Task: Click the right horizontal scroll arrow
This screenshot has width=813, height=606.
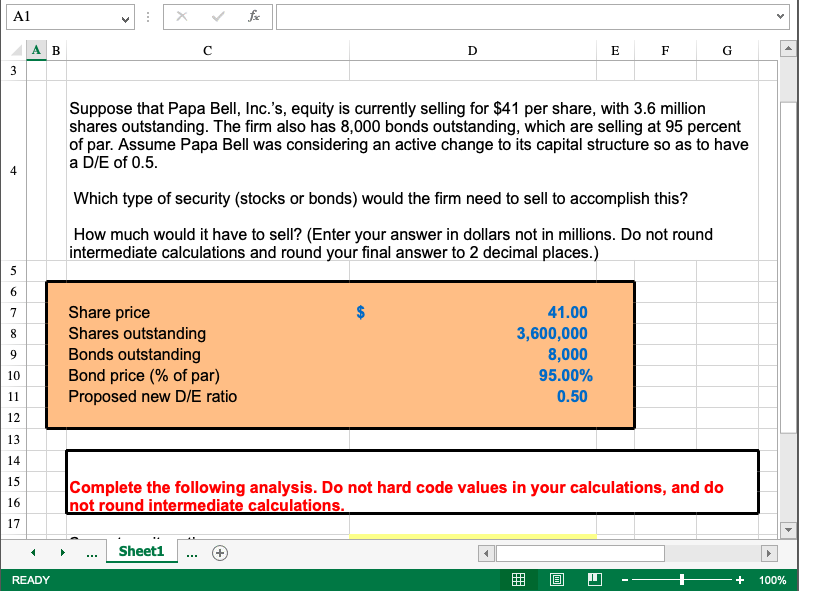Action: [769, 552]
